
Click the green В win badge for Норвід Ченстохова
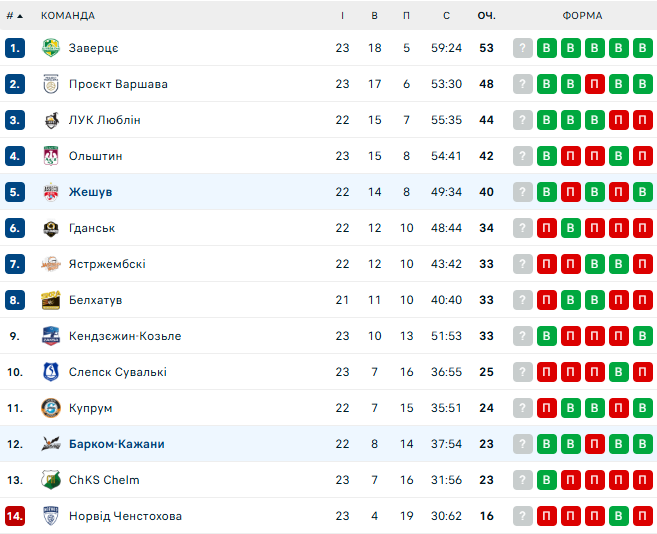618,516
